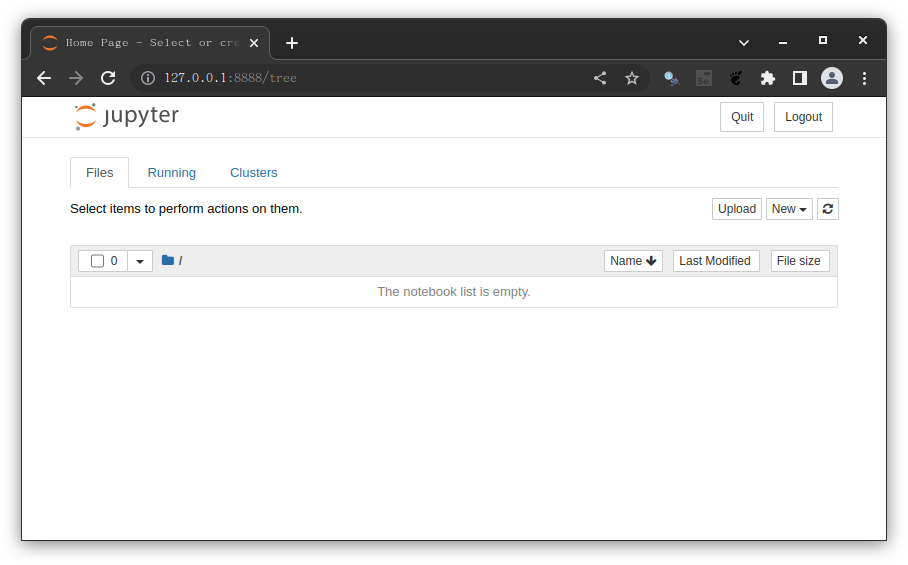Select the Home Page browser tab
The width and height of the screenshot is (908, 565).
click(151, 43)
